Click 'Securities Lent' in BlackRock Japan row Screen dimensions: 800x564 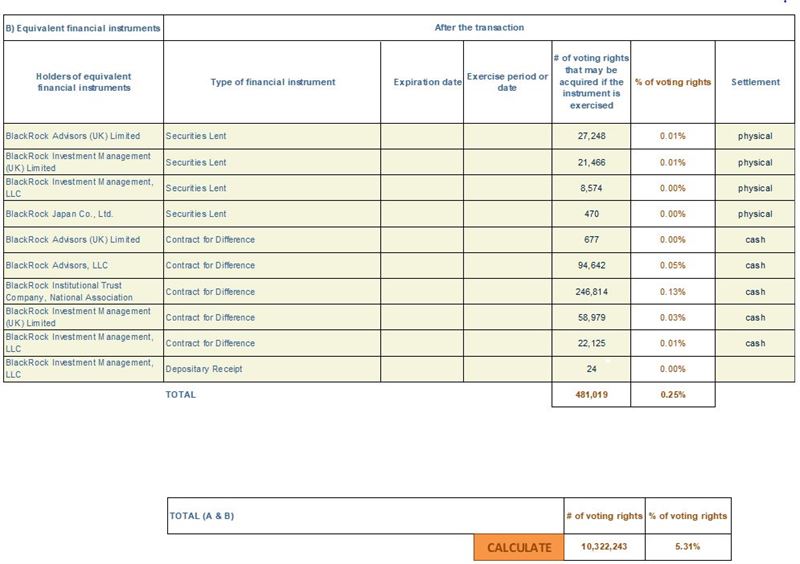272,214
